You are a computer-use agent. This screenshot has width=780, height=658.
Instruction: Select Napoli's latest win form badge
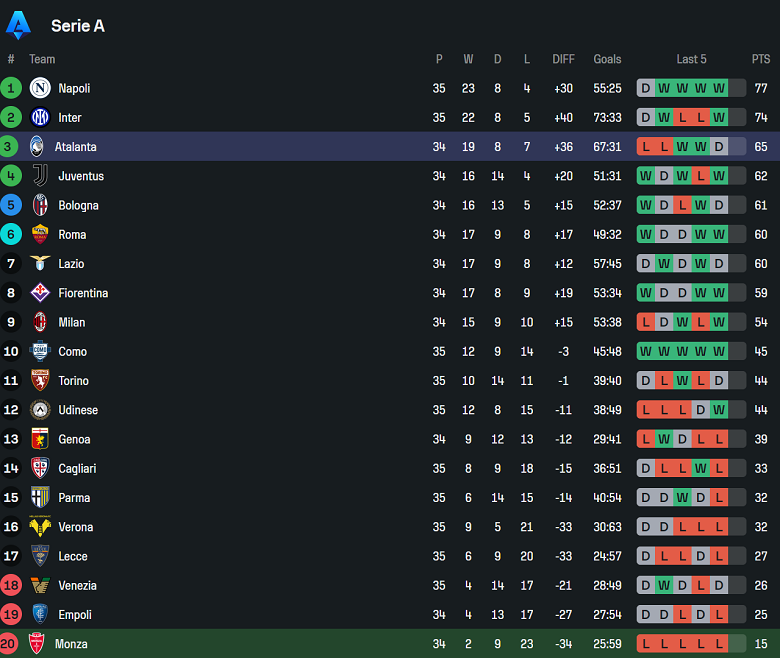[x=719, y=88]
